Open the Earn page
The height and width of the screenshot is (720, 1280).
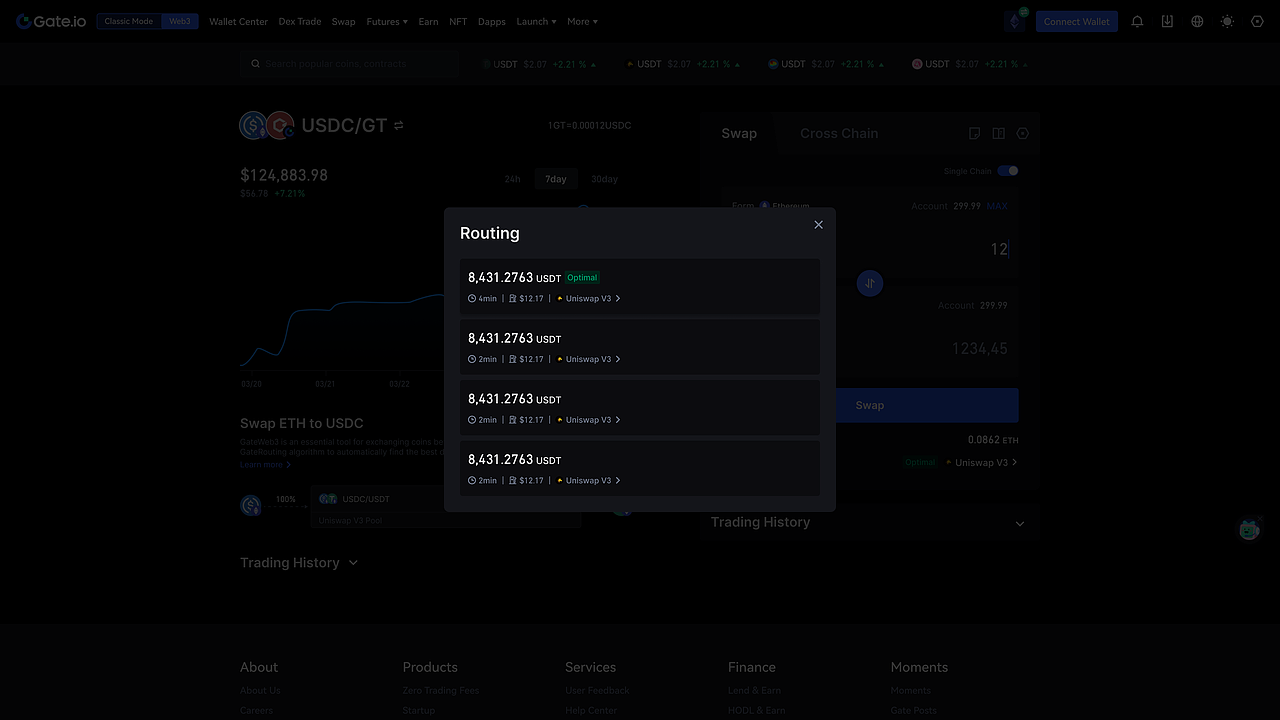pos(428,21)
